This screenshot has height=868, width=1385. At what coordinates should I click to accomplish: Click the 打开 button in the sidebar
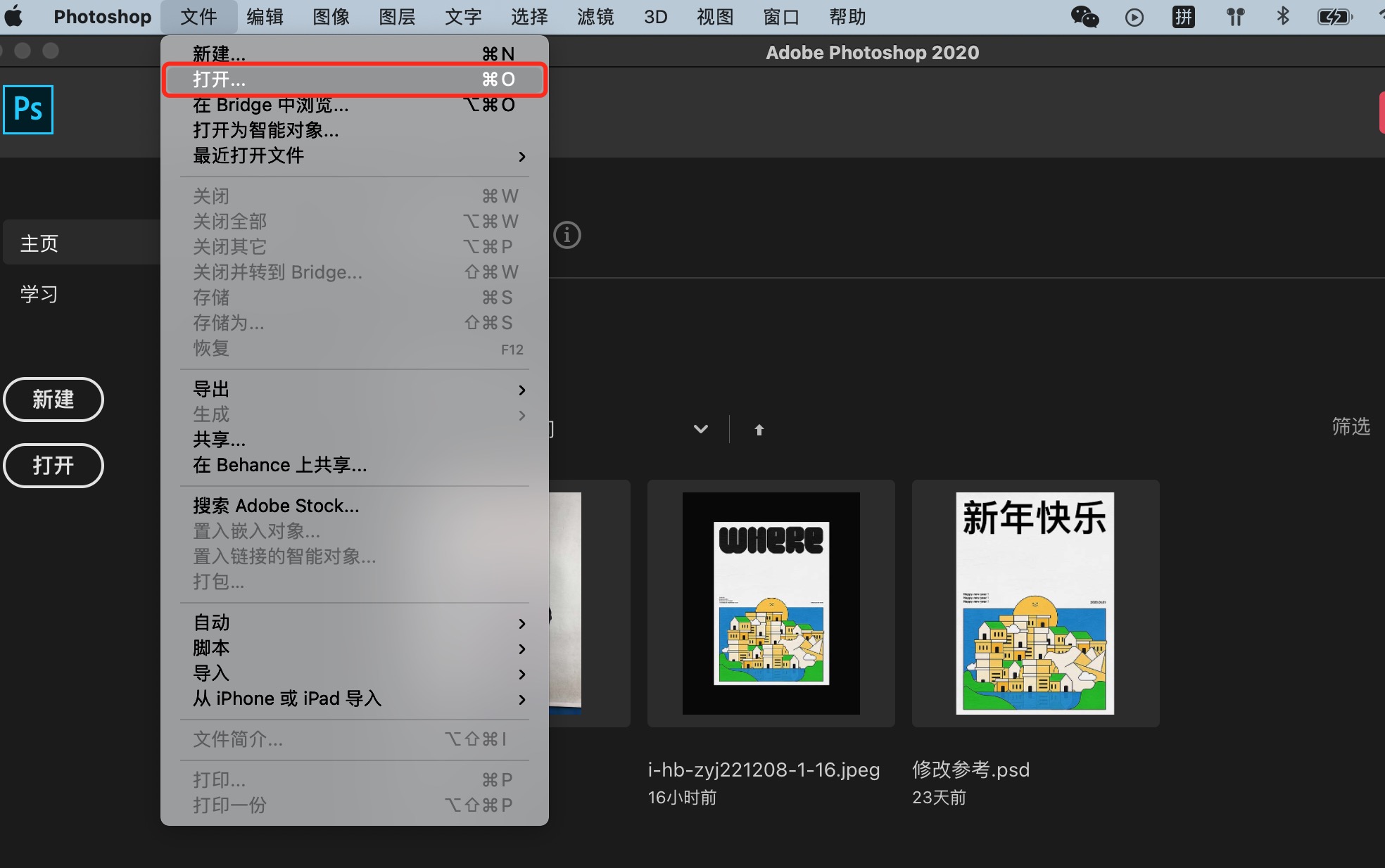pos(53,465)
